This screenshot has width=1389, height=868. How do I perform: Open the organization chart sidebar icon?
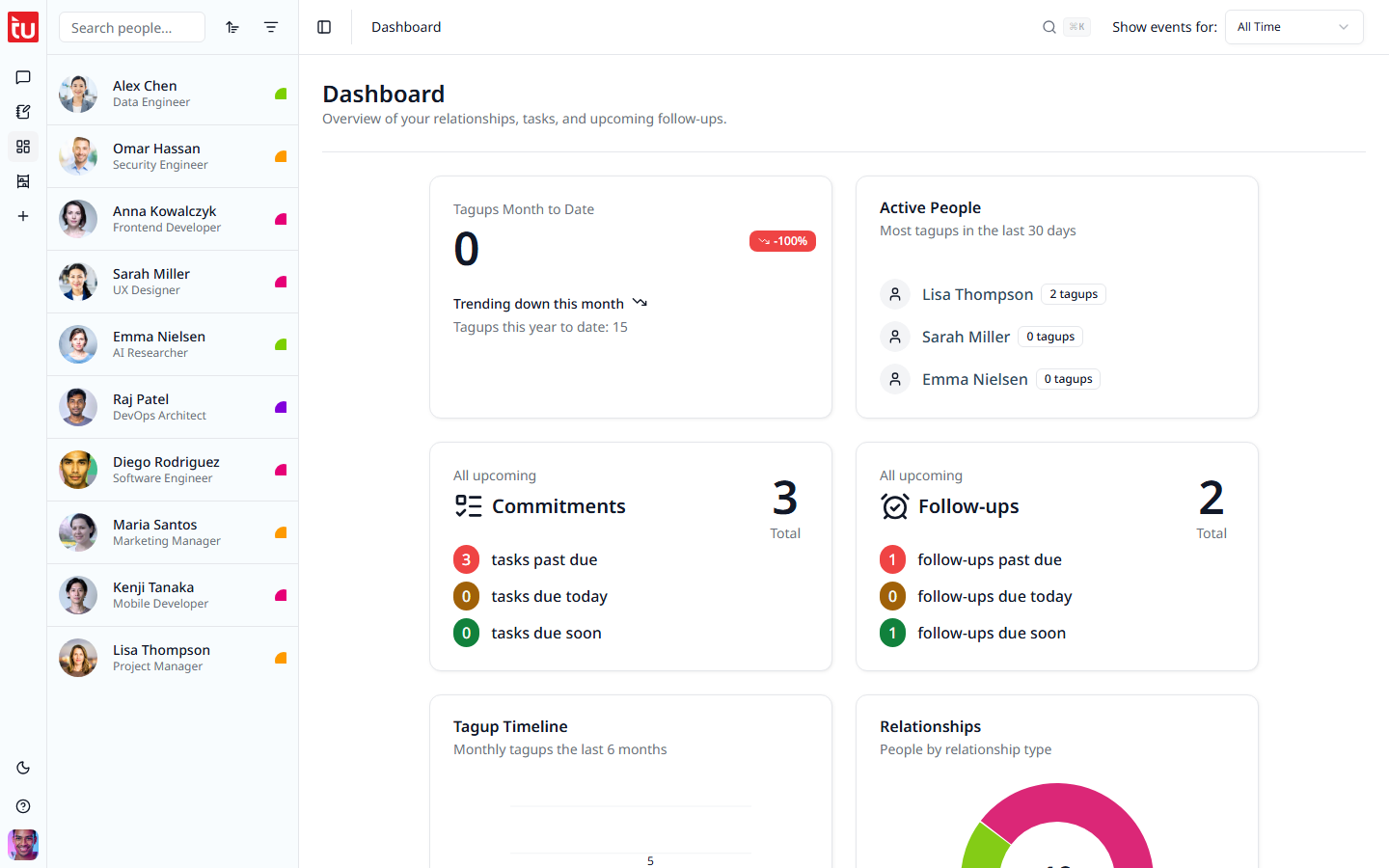pyautogui.click(x=23, y=181)
